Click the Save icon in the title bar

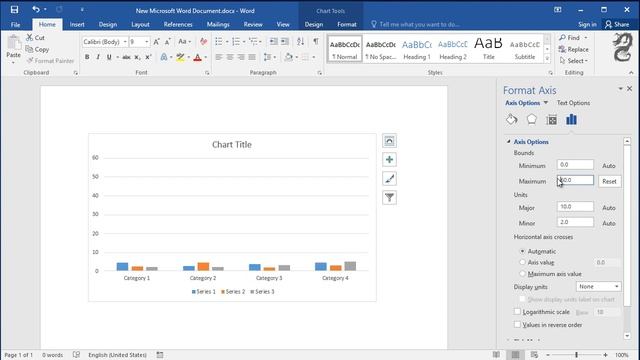coord(14,9)
